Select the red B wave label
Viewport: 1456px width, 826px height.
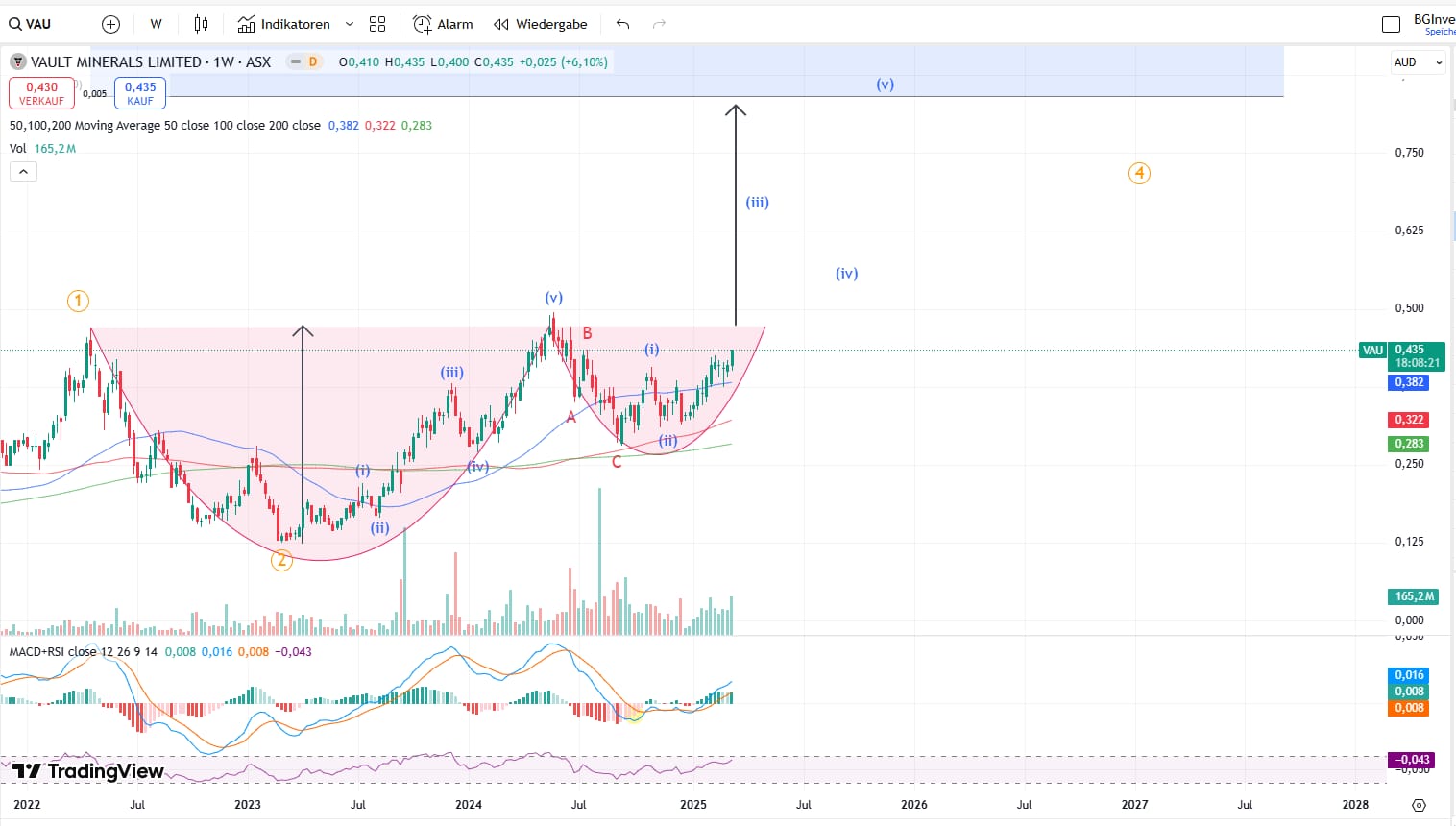(587, 333)
